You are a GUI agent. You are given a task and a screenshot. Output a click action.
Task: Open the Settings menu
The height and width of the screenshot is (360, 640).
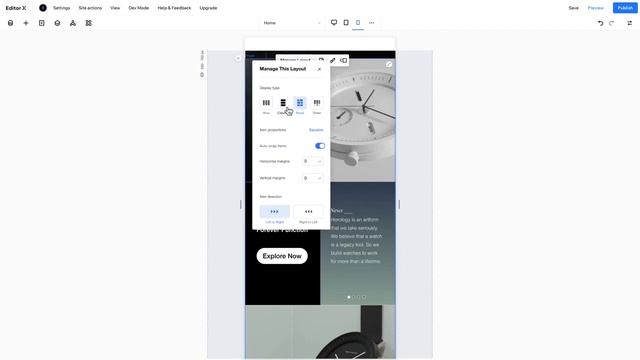(x=62, y=8)
